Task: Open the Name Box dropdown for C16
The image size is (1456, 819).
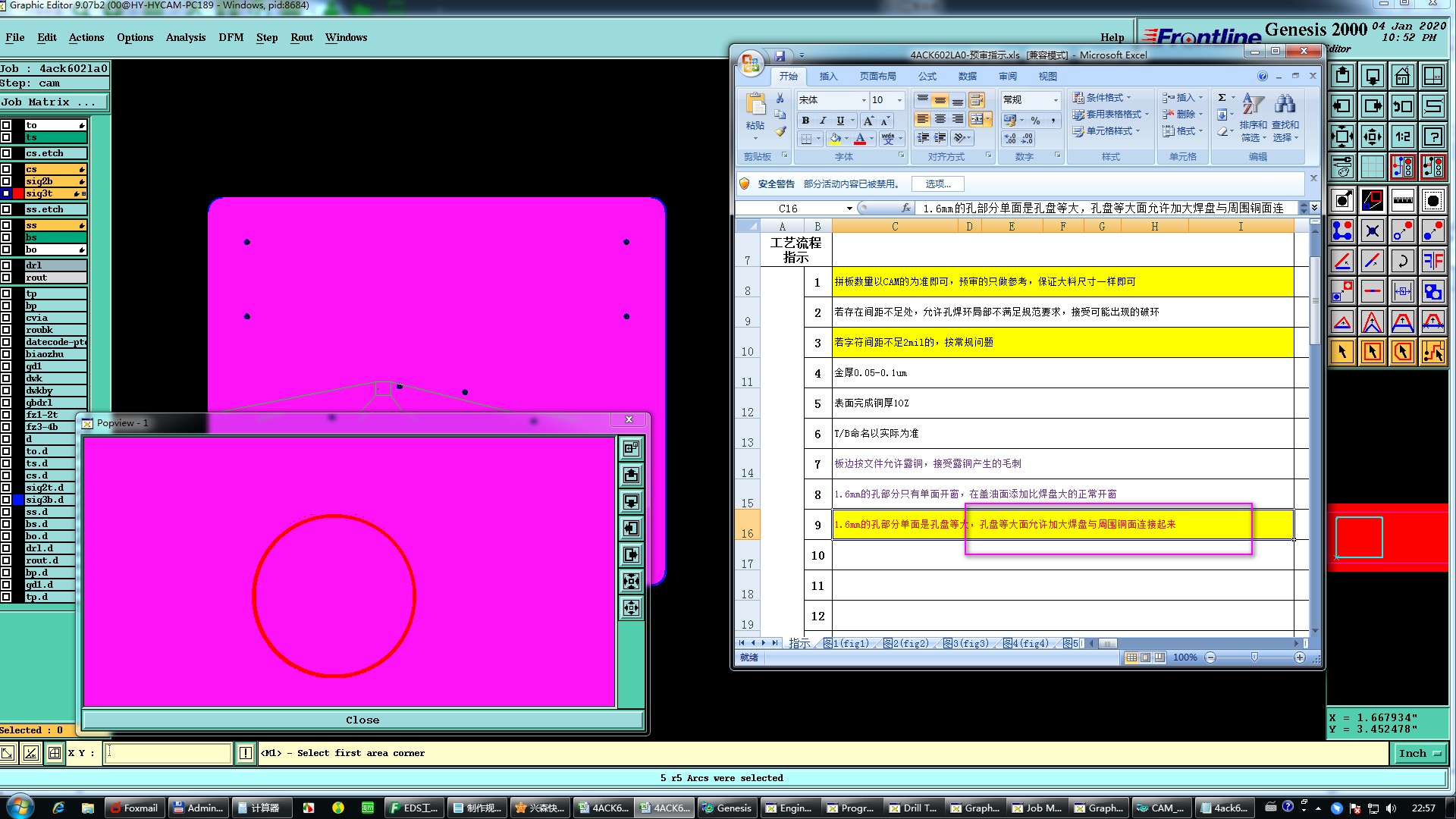Action: point(849,209)
